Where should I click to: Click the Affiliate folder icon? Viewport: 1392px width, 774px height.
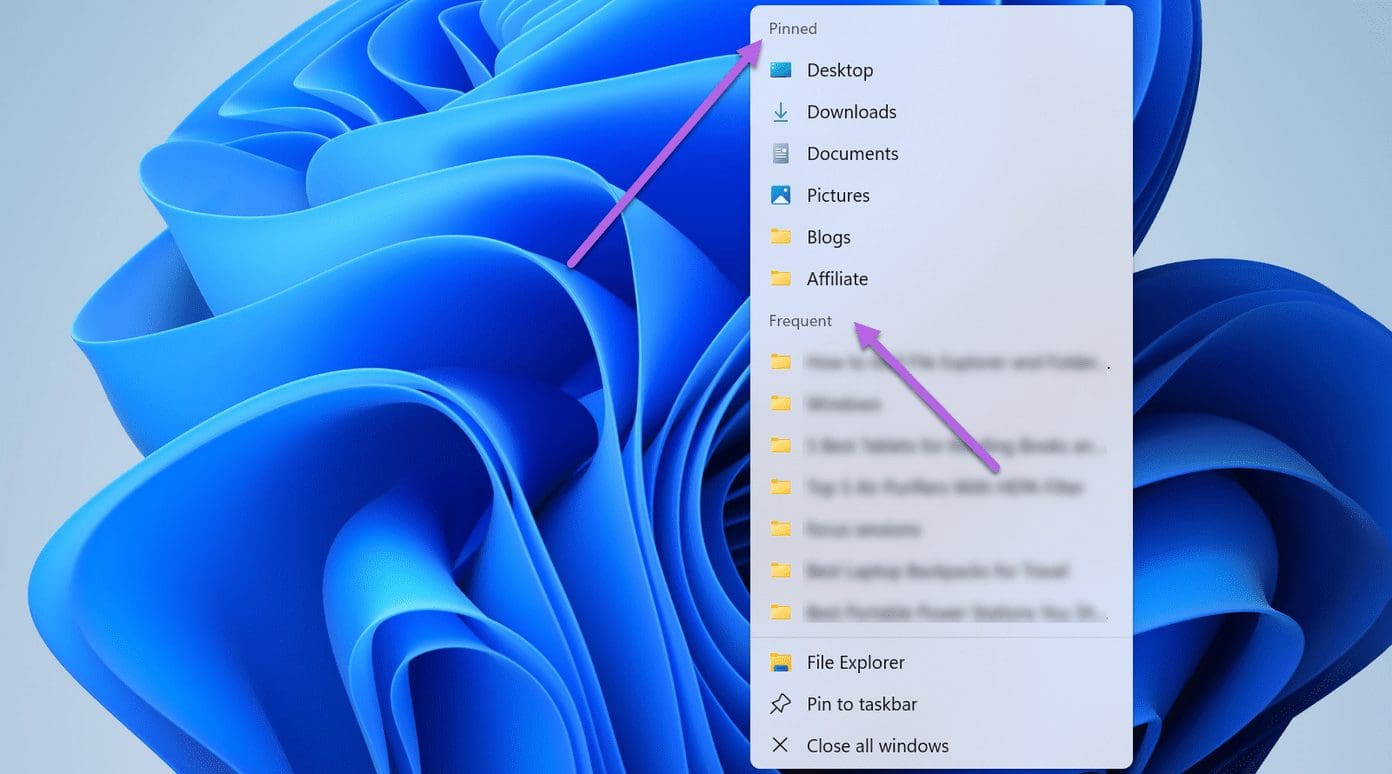click(x=781, y=279)
